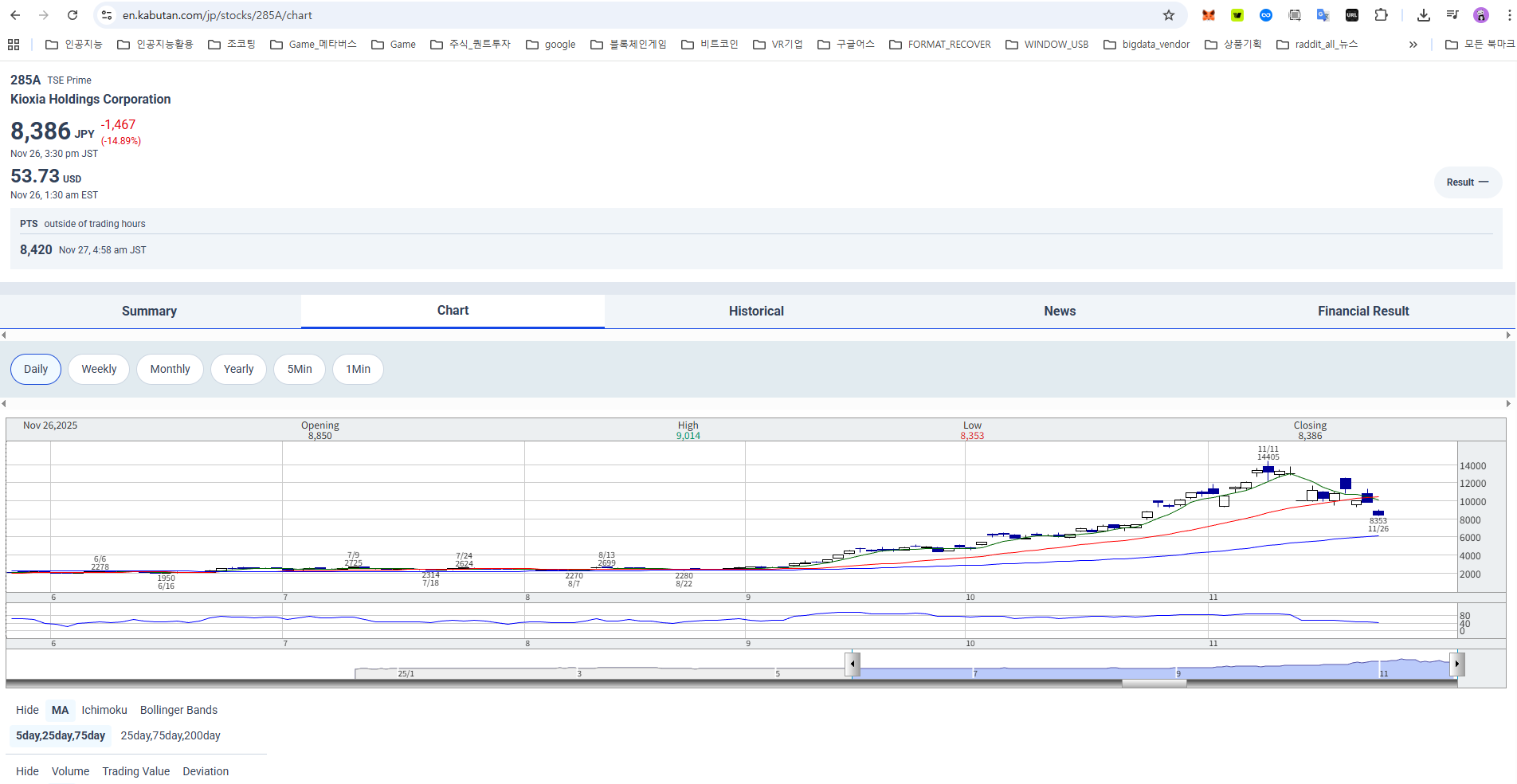Show the Deviation sub-chart
Screen dimensions: 1517x784
click(x=206, y=771)
